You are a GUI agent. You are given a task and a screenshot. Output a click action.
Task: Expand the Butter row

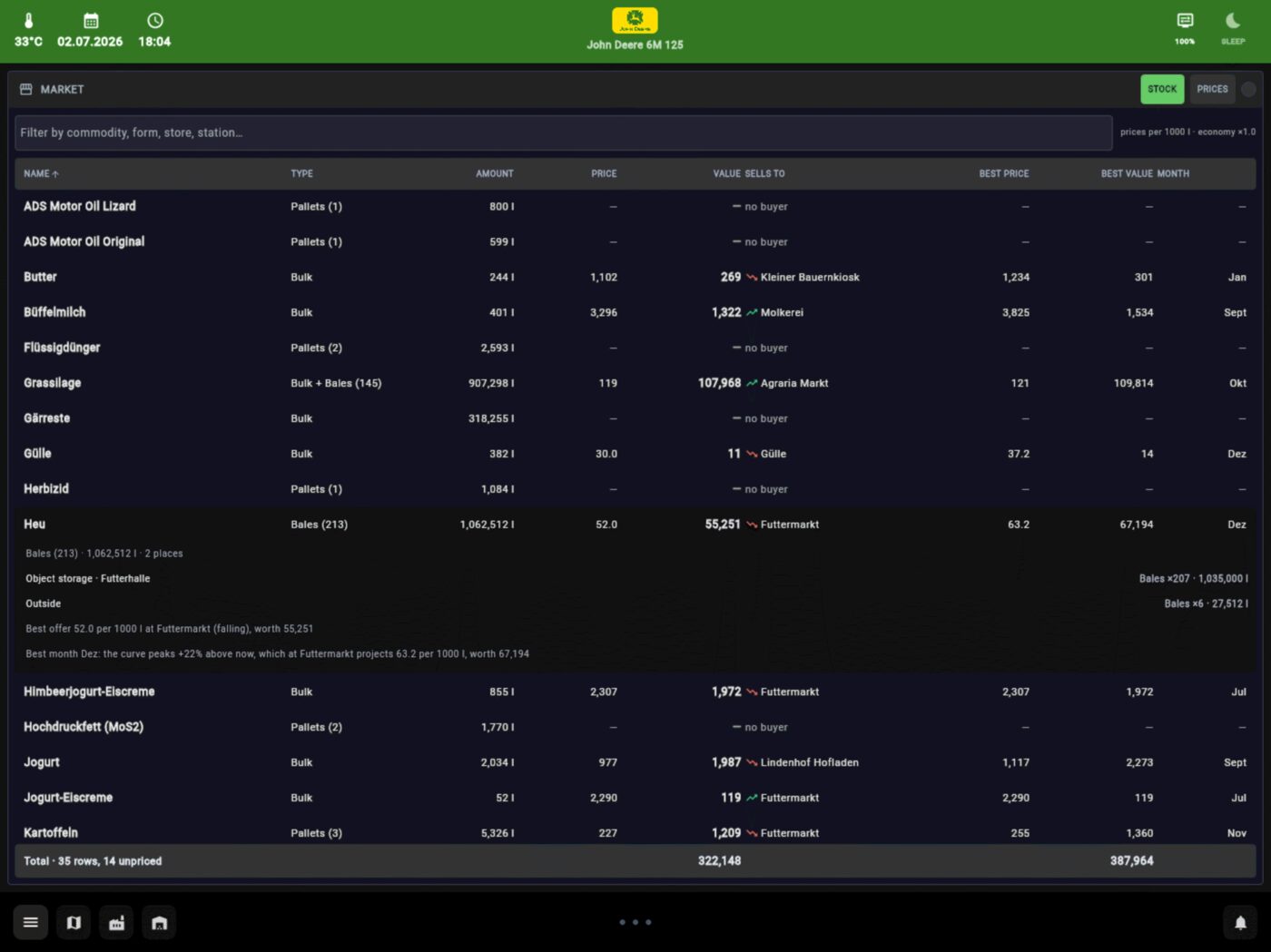coord(635,277)
